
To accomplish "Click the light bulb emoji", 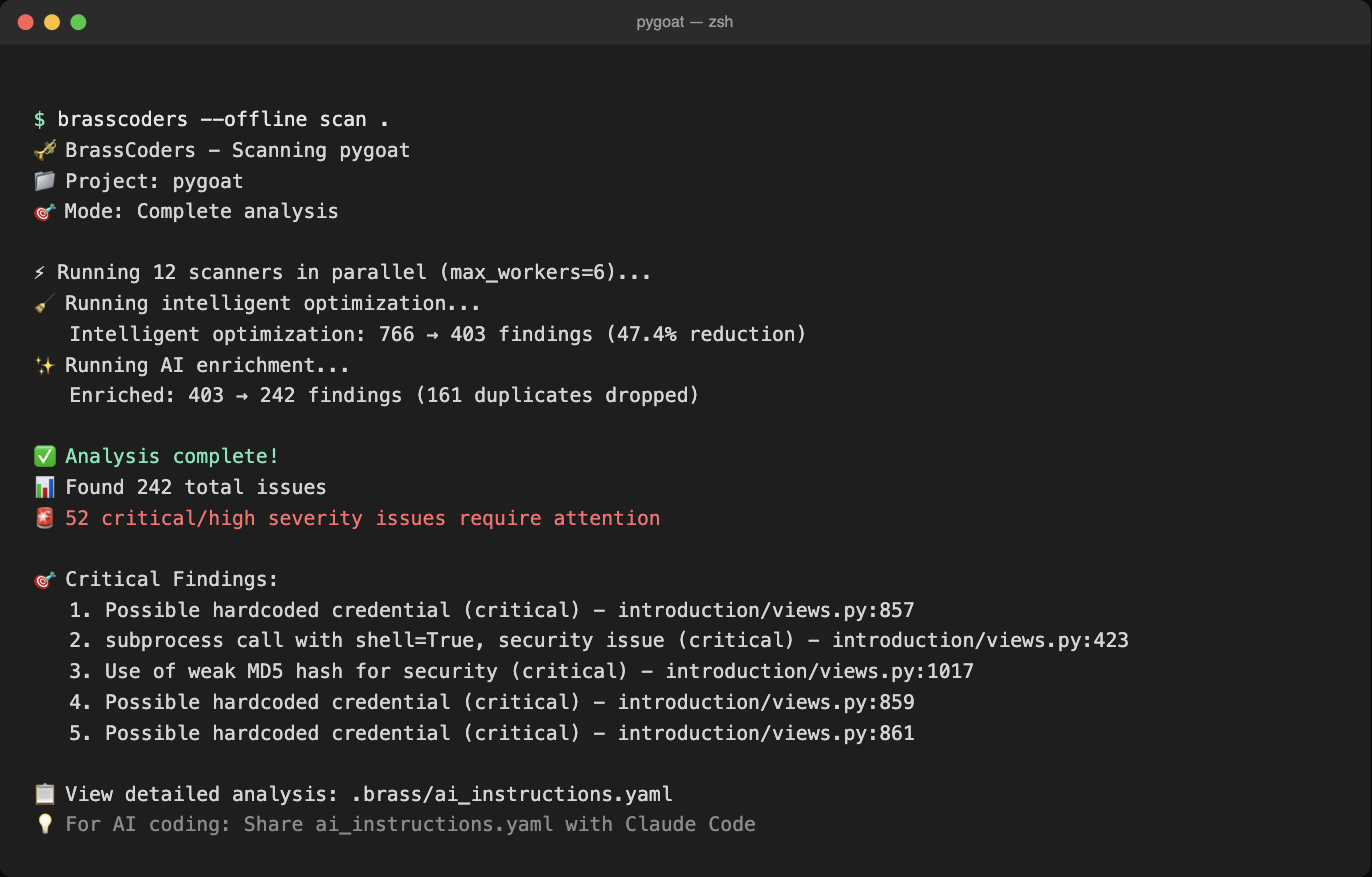I will (44, 825).
